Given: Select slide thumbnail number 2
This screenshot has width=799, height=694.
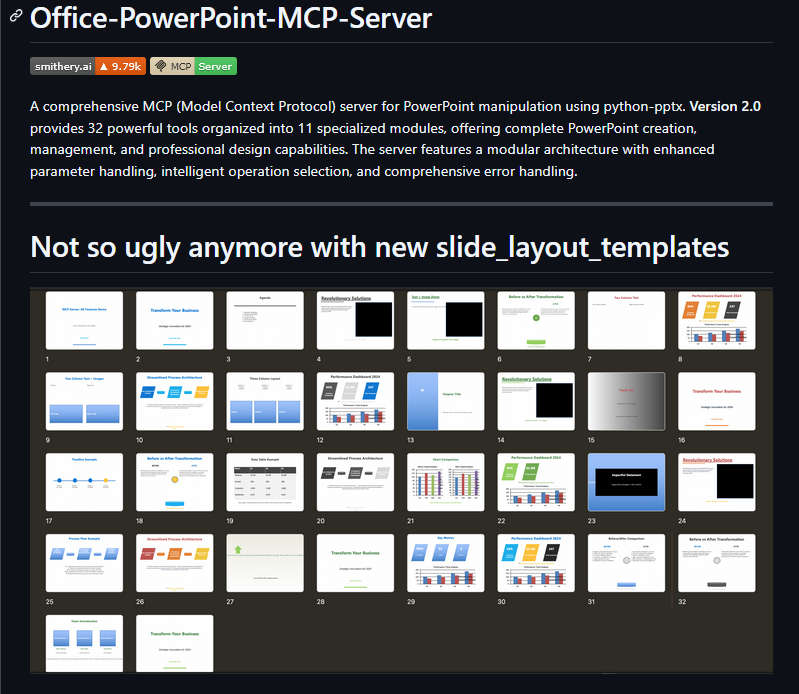Looking at the screenshot, I should click(x=175, y=321).
